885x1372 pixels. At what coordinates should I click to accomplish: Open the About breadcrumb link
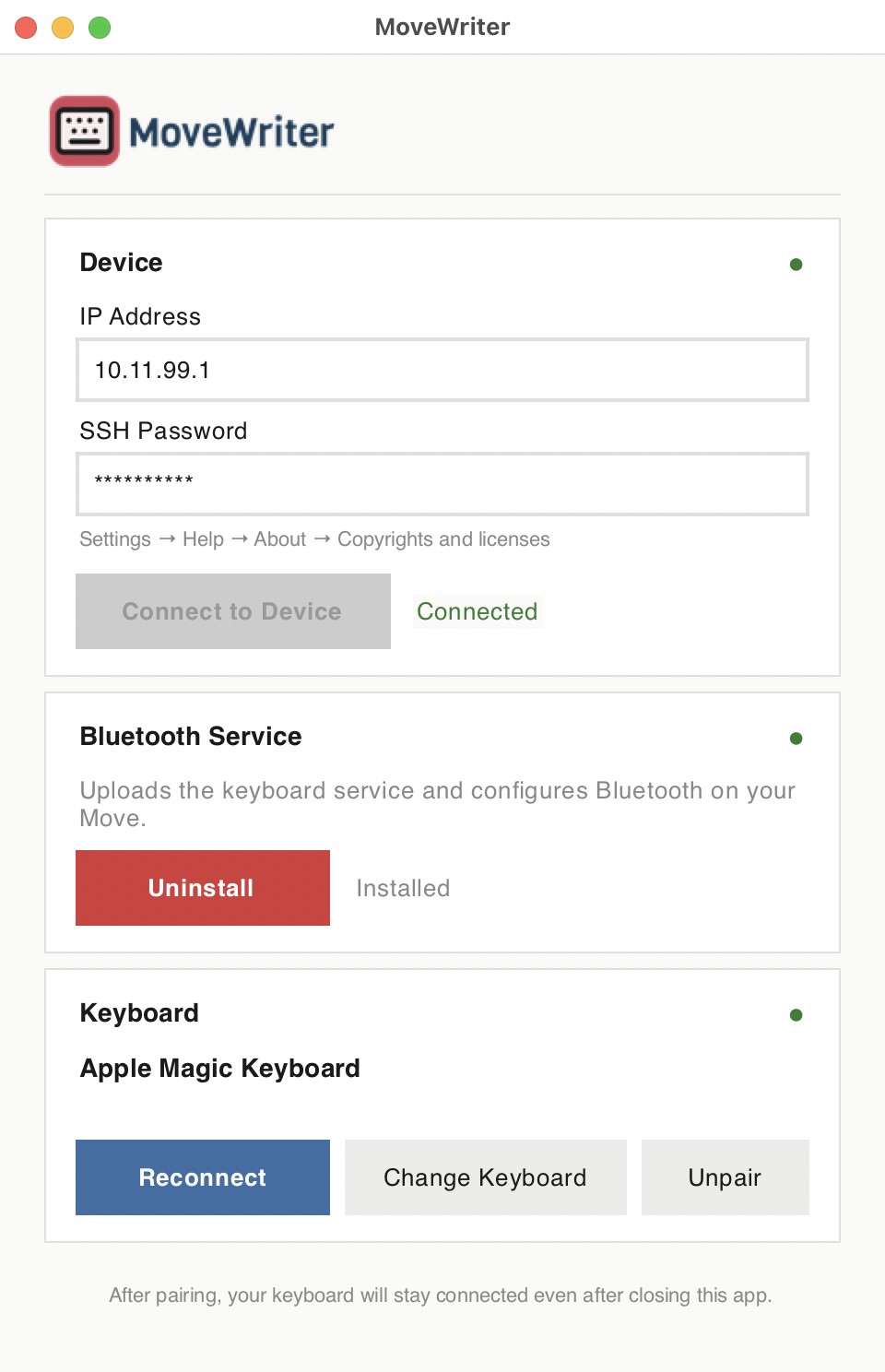coord(279,539)
